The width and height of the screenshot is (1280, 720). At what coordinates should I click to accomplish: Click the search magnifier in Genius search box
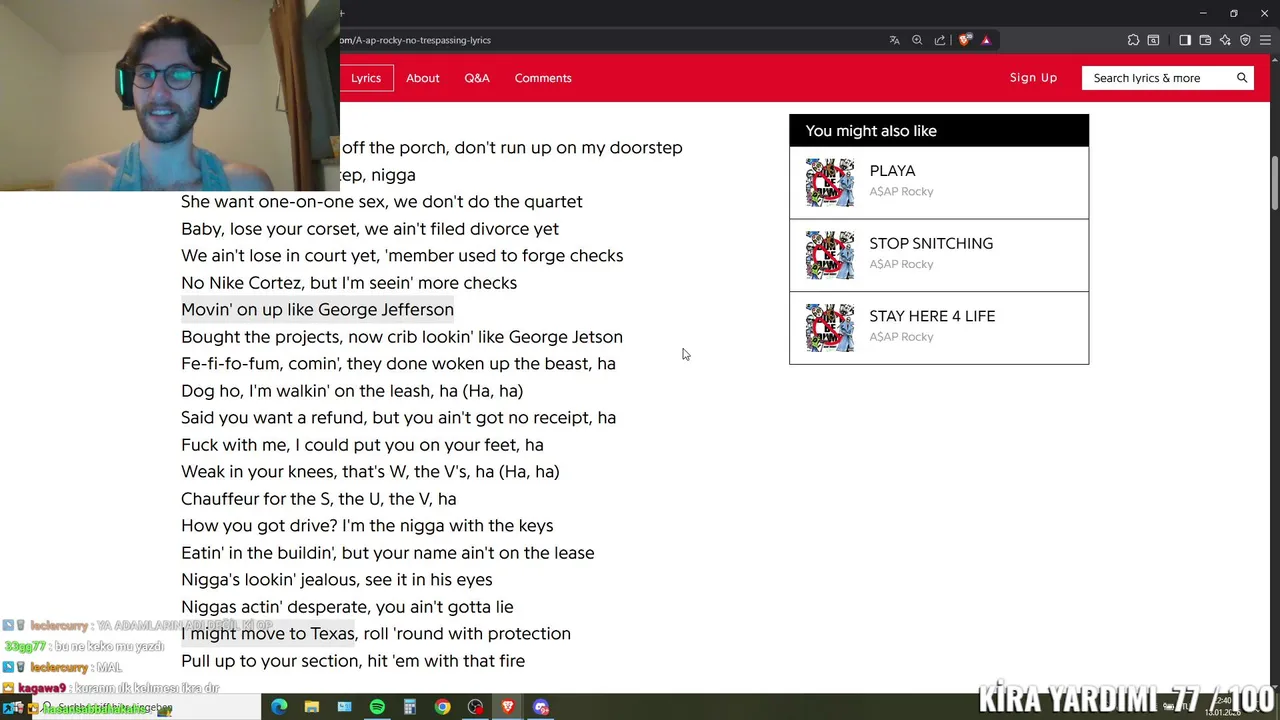point(1242,78)
